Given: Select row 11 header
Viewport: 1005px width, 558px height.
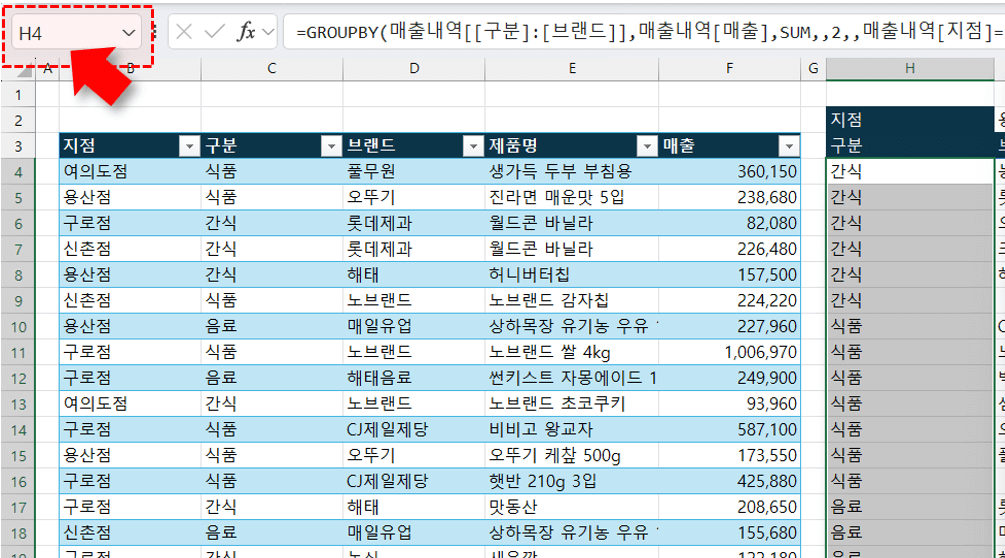Looking at the screenshot, I should coord(18,352).
